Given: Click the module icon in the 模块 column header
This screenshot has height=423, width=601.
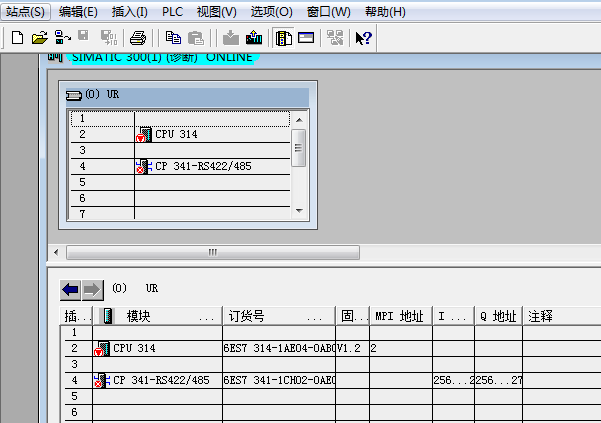Looking at the screenshot, I should pos(108,316).
